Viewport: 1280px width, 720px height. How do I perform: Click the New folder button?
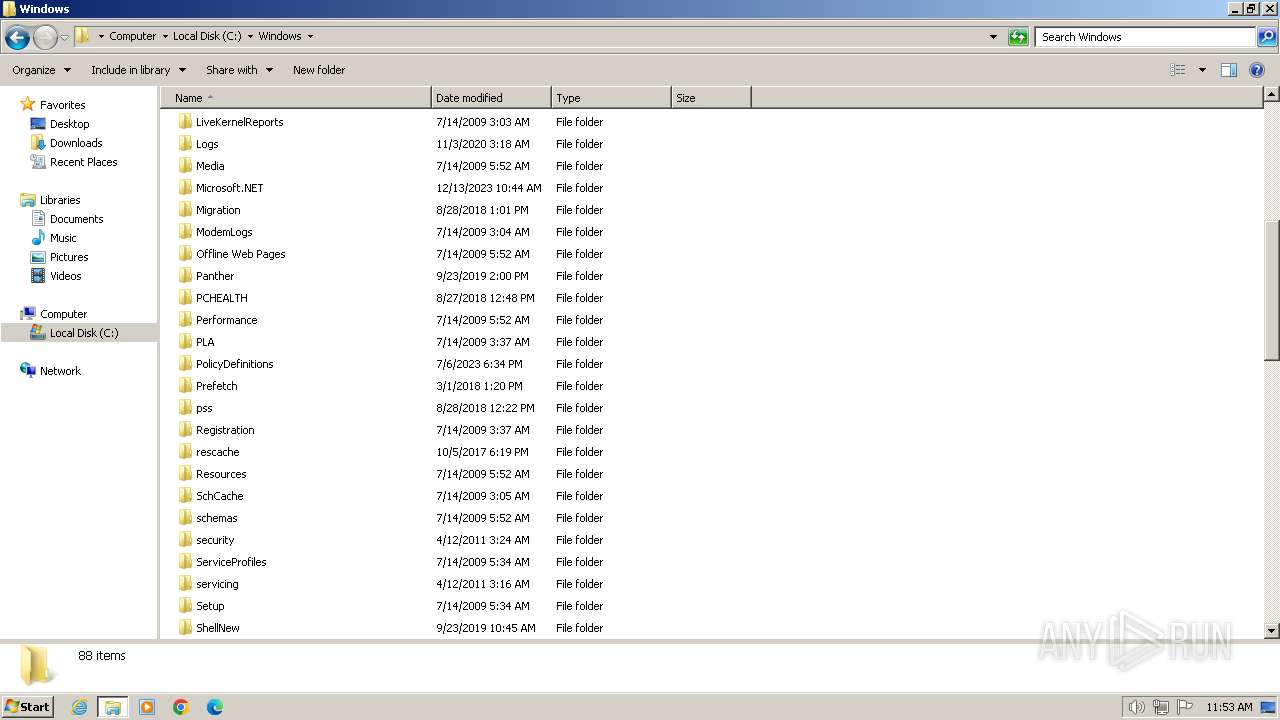coord(319,70)
